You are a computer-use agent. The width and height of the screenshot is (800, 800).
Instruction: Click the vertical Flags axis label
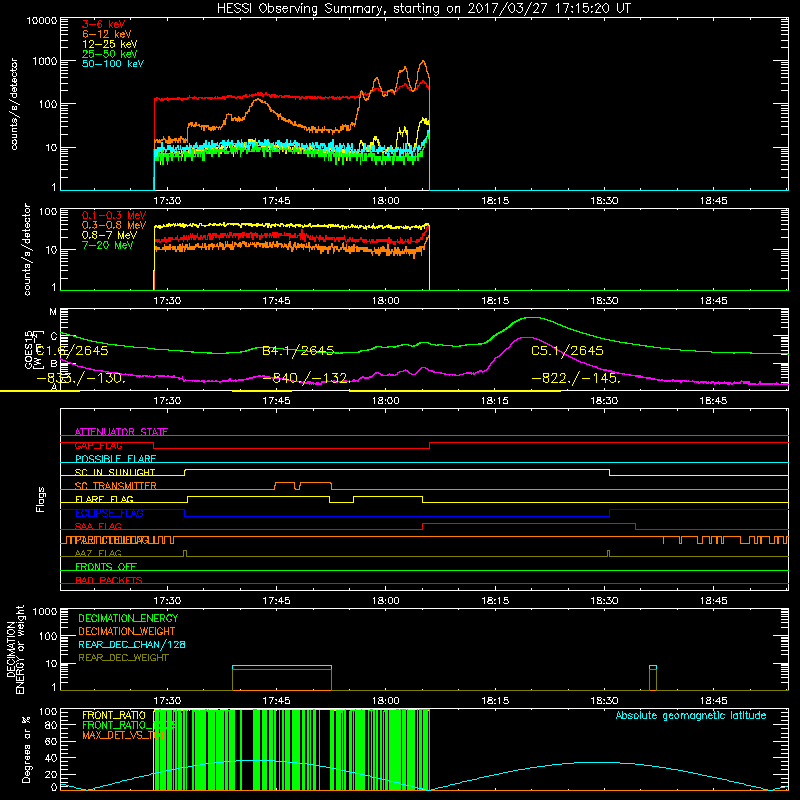point(41,499)
